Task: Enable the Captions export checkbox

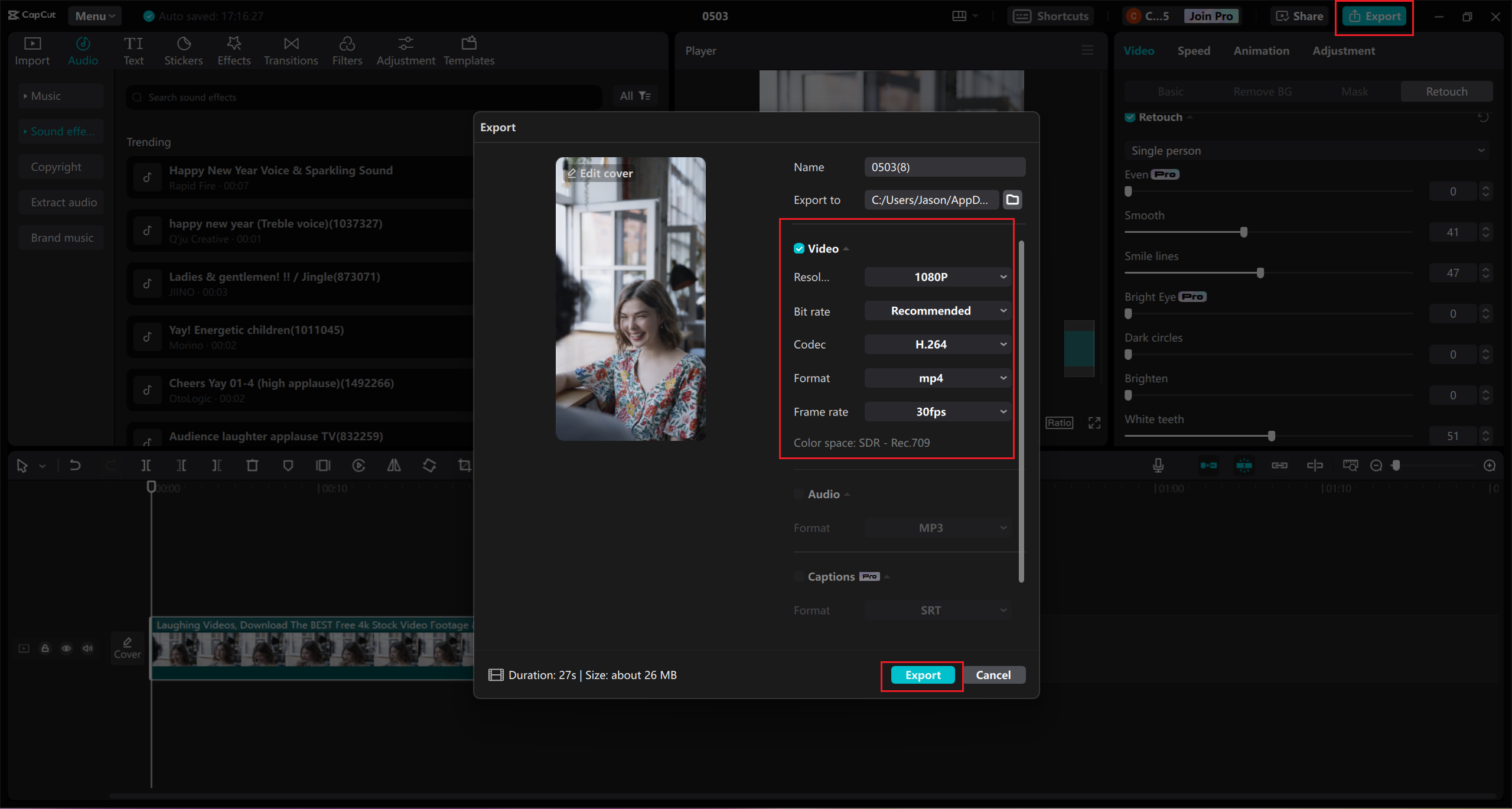Action: point(799,577)
